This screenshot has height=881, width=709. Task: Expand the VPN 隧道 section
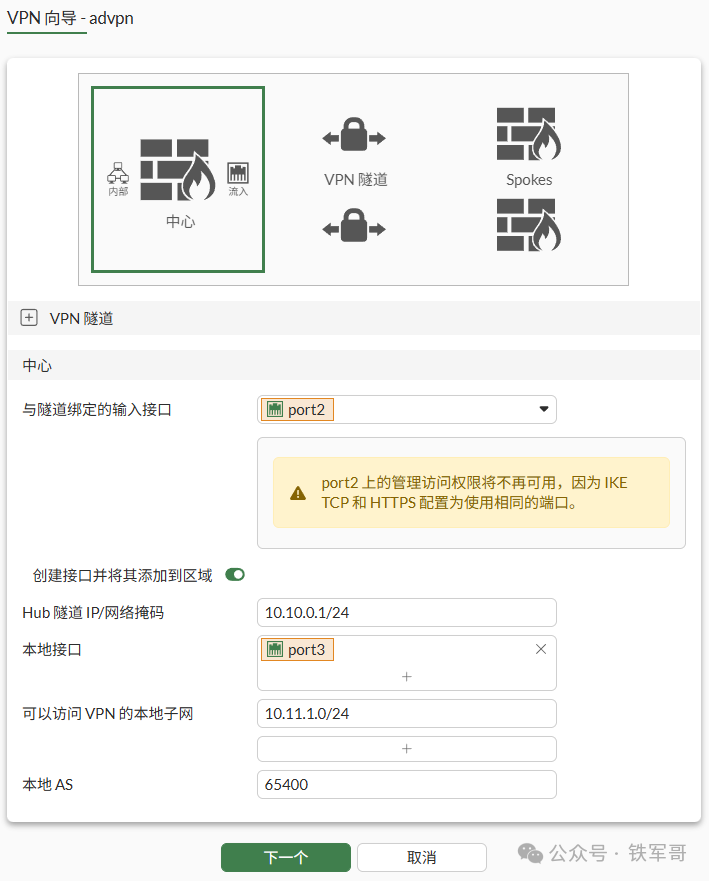(x=29, y=317)
